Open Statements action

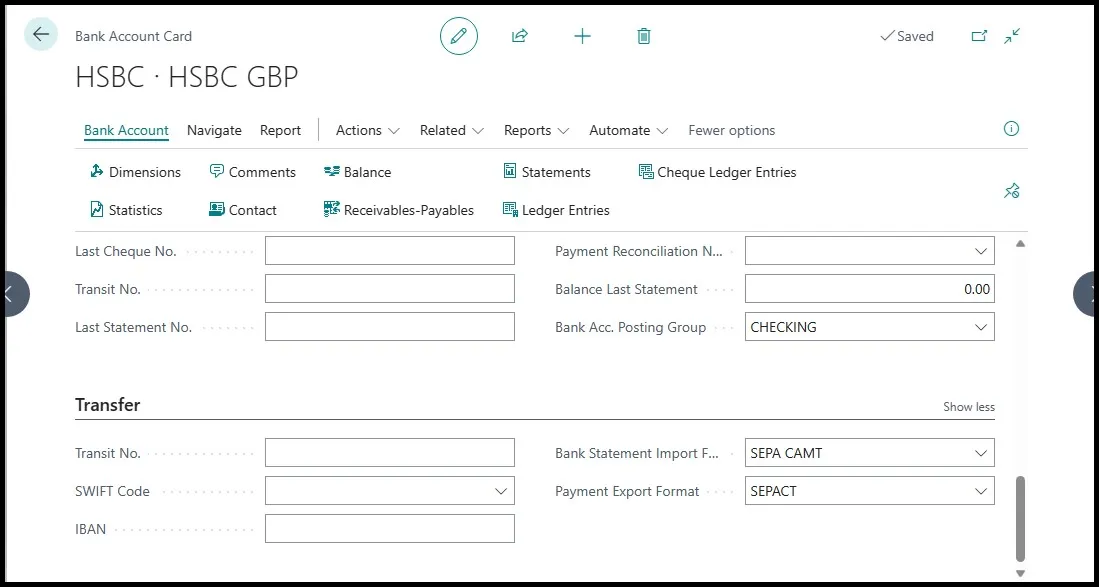point(547,172)
